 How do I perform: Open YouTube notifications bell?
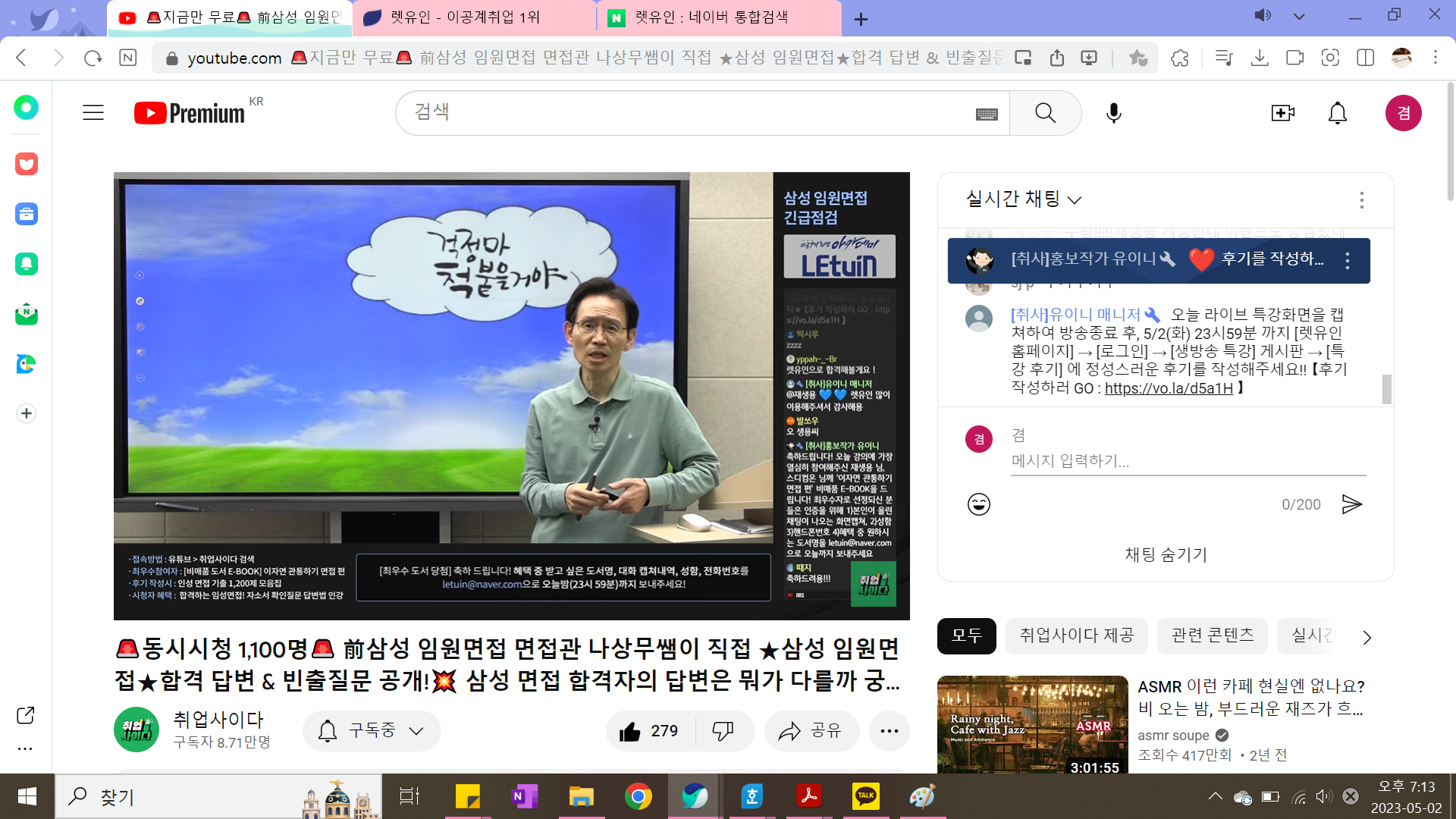click(x=1338, y=113)
